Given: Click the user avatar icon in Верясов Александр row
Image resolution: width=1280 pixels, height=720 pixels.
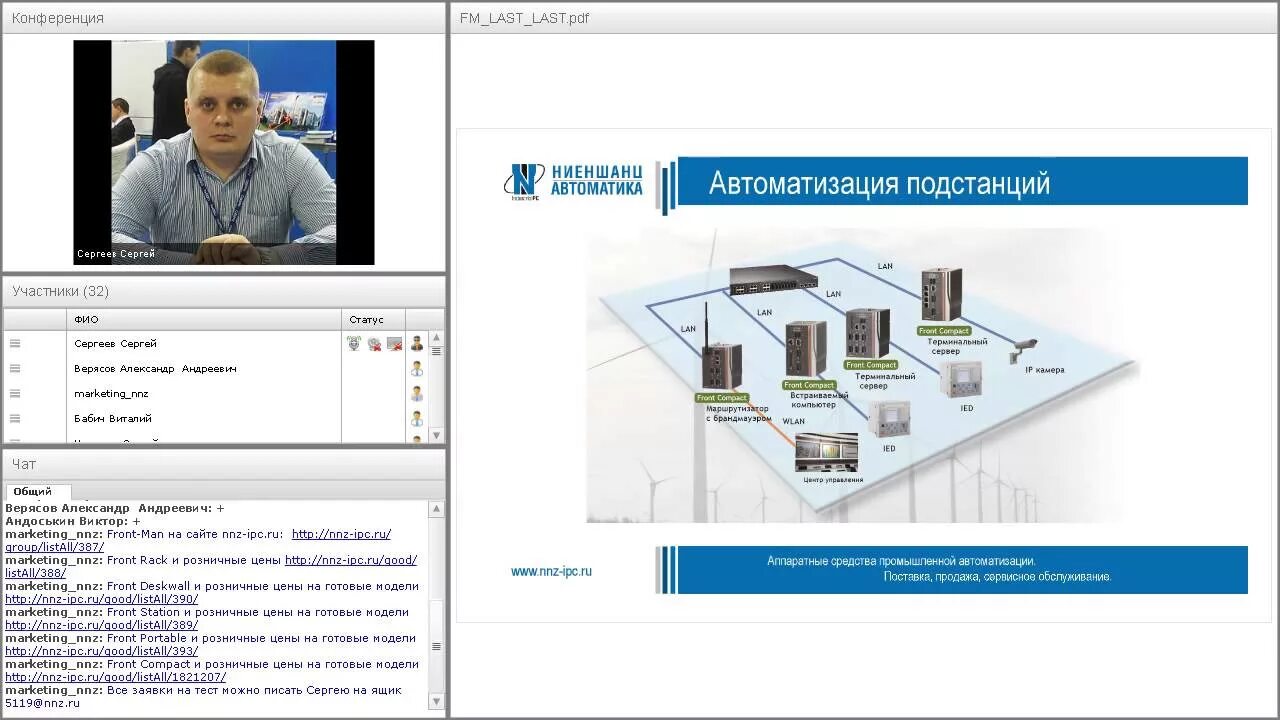Looking at the screenshot, I should (417, 368).
